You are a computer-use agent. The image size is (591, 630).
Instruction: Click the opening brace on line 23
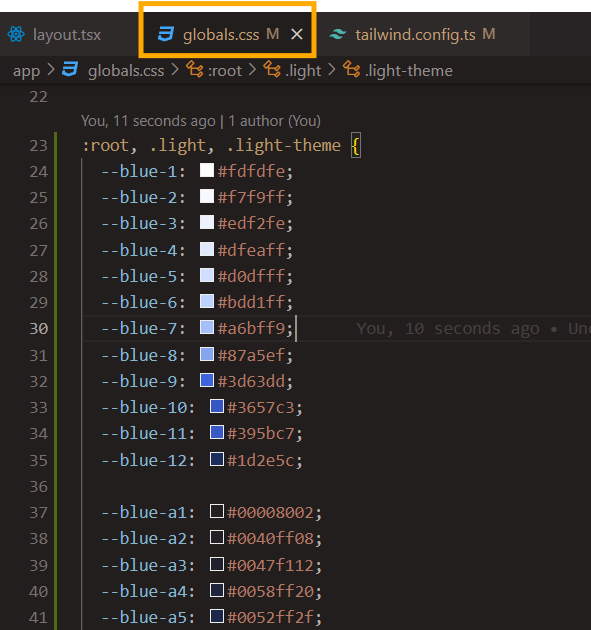[x=356, y=145]
